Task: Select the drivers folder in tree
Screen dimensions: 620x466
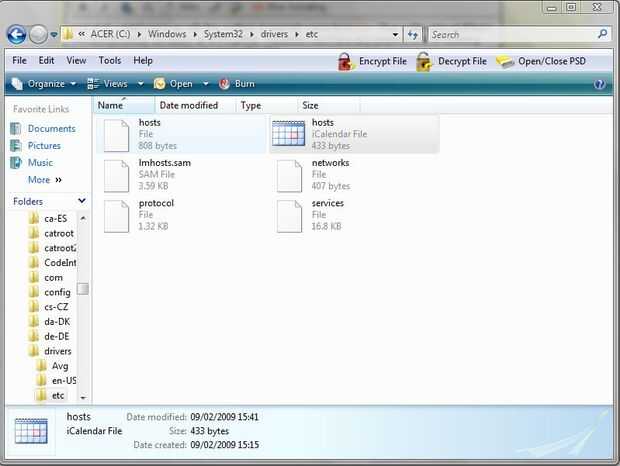Action: pos(50,351)
